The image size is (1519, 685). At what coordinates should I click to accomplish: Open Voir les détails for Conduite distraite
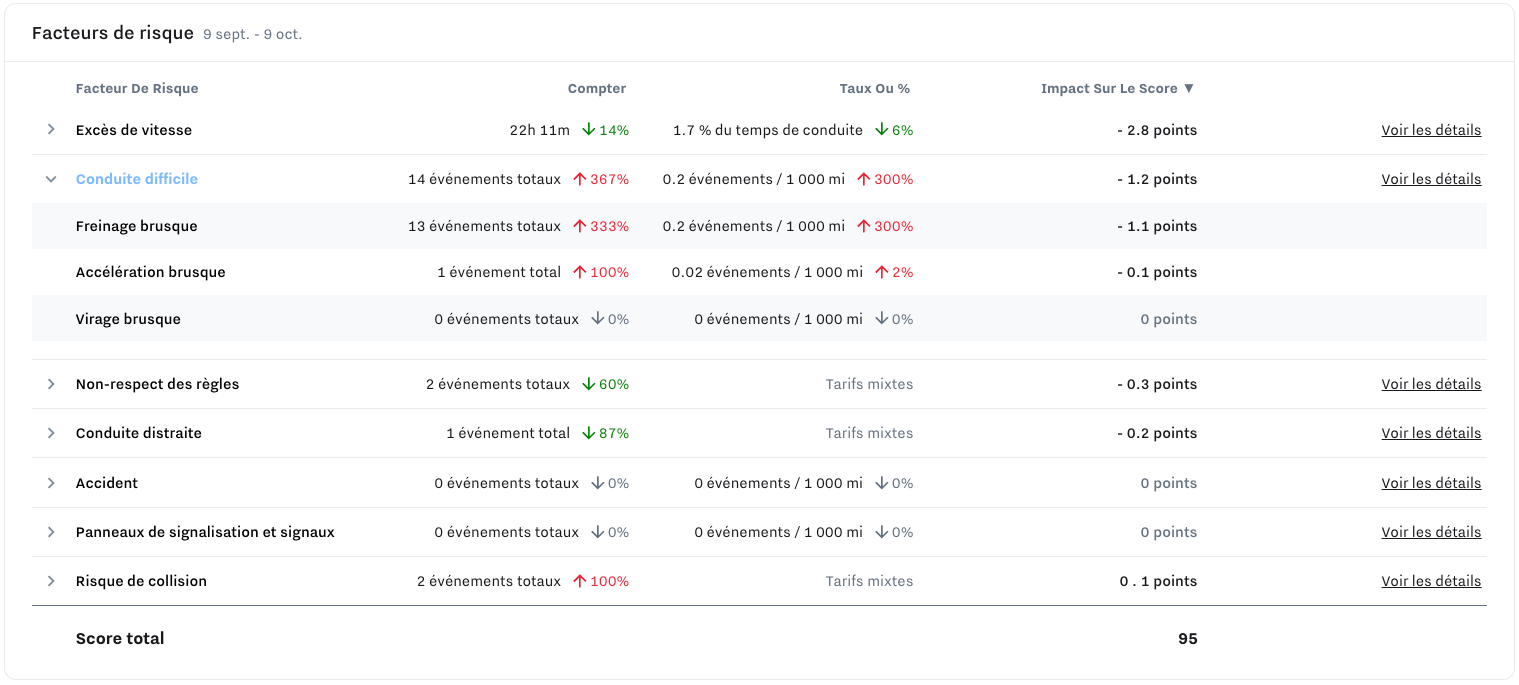[1431, 433]
